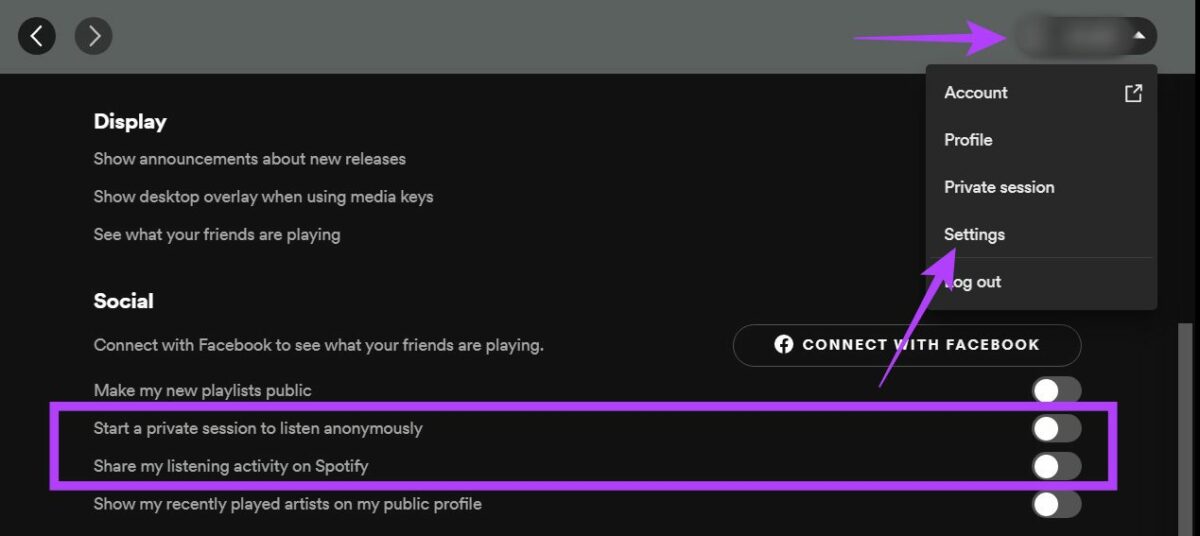Click Log out in the menu
Screen dimensions: 1200x536
tap(974, 282)
